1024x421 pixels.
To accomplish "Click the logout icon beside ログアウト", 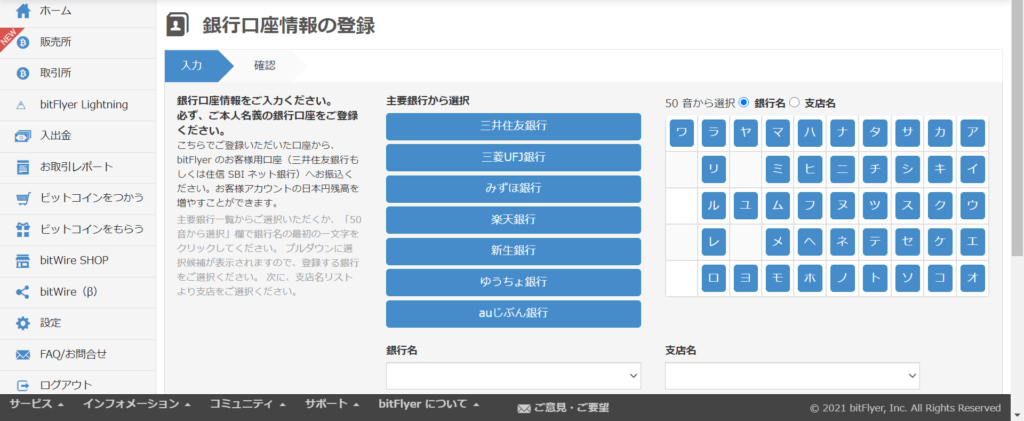I will [x=23, y=386].
